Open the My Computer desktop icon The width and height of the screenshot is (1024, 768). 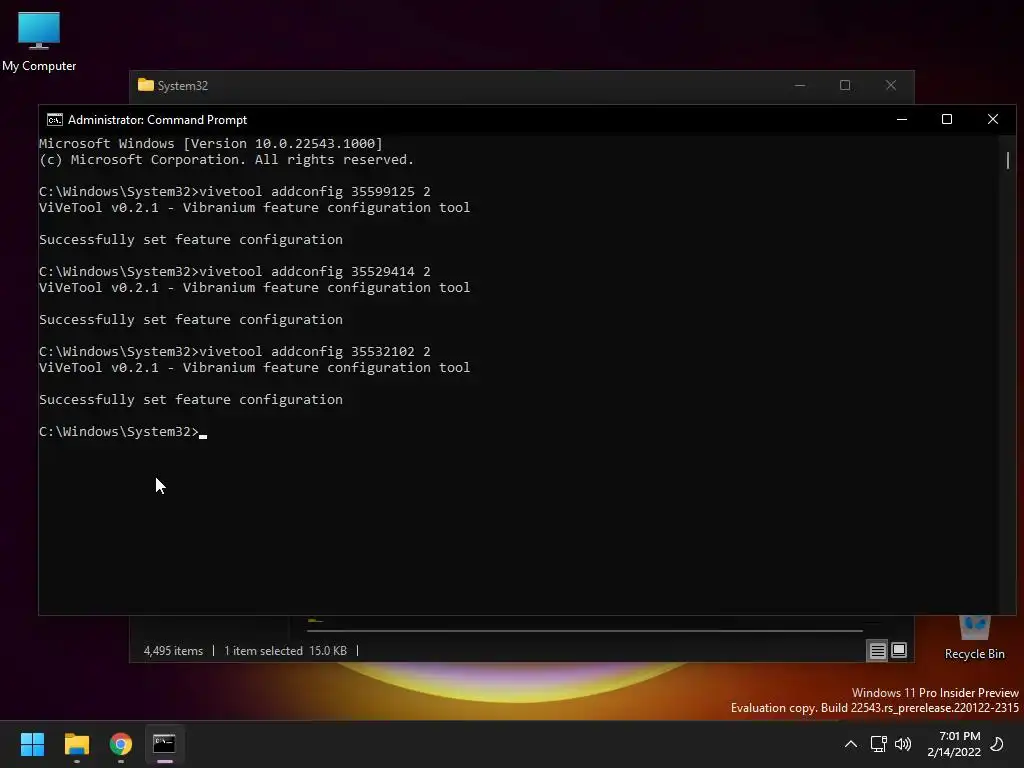tap(39, 40)
